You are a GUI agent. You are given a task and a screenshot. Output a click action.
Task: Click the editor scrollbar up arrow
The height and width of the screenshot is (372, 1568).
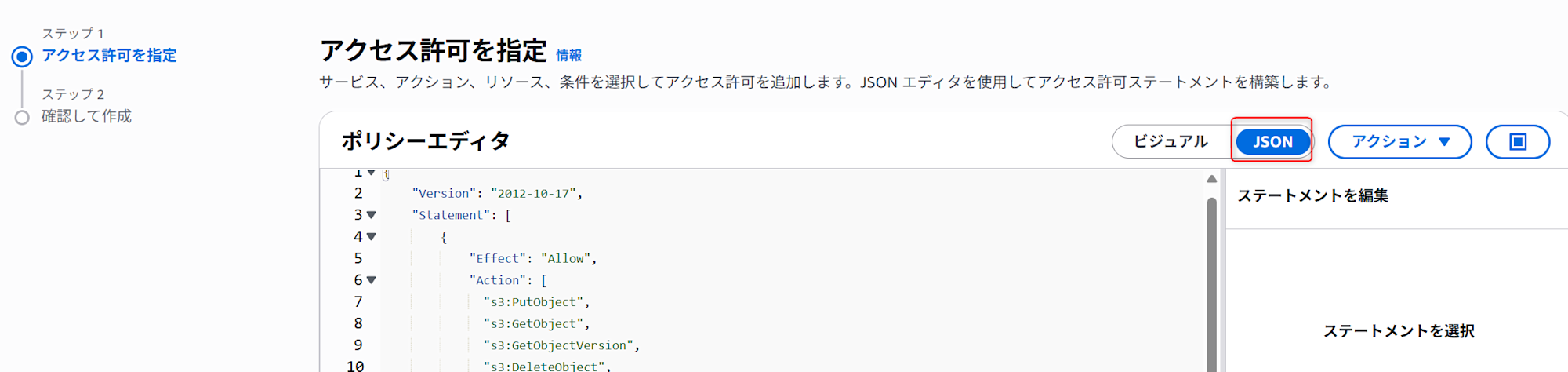tap(1211, 179)
